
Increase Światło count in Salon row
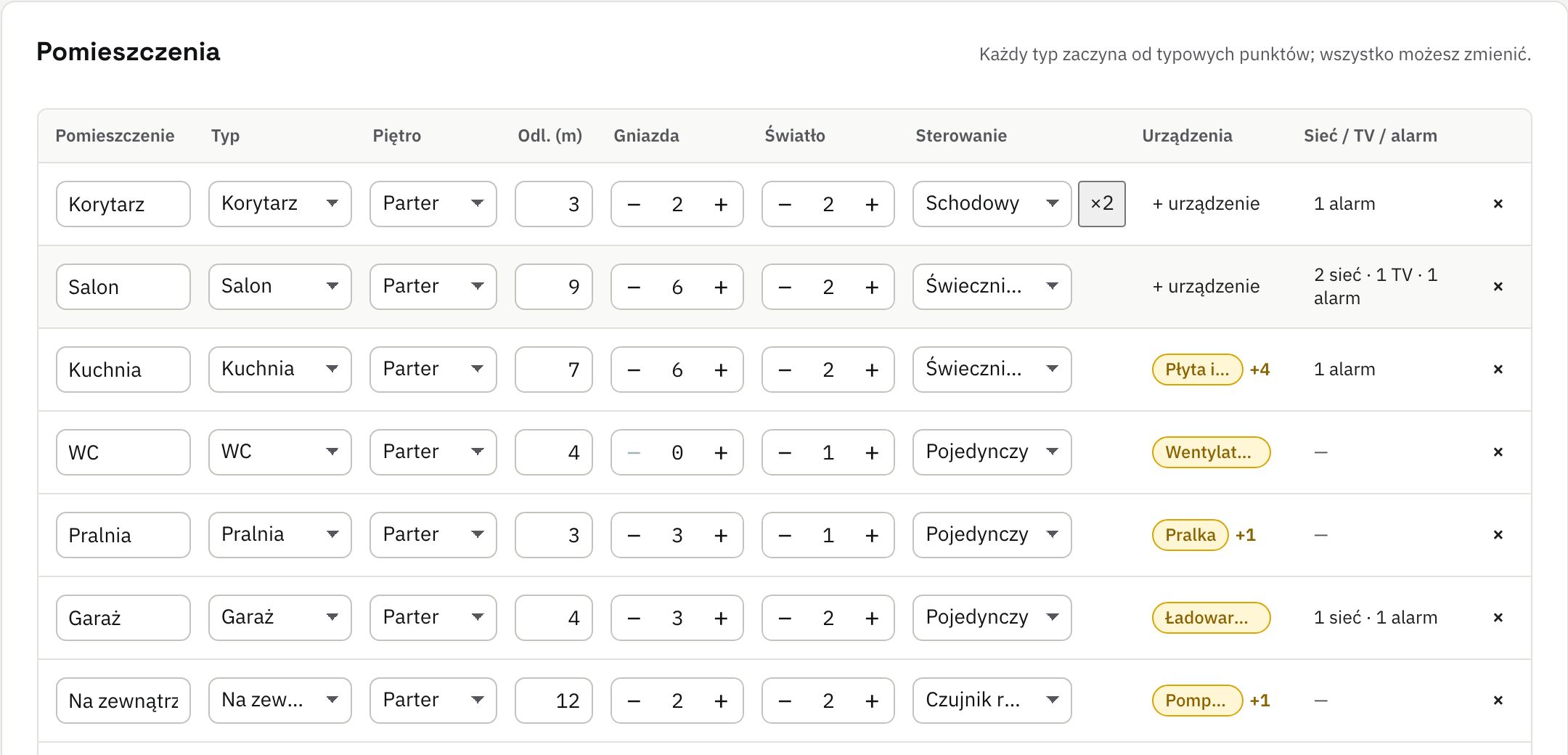[872, 287]
